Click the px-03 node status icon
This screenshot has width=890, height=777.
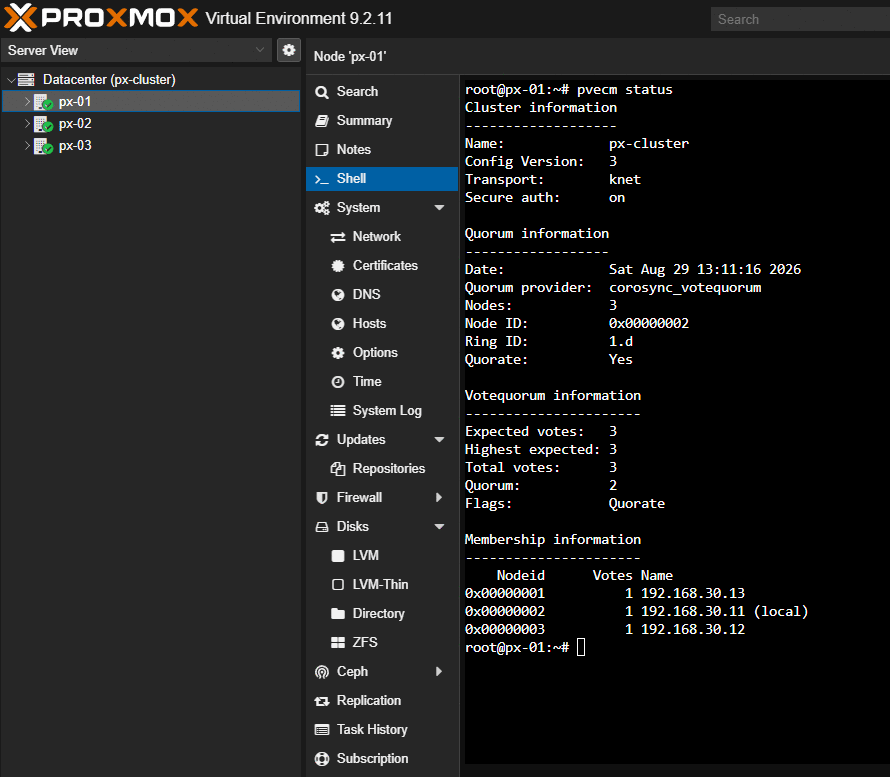(x=44, y=146)
